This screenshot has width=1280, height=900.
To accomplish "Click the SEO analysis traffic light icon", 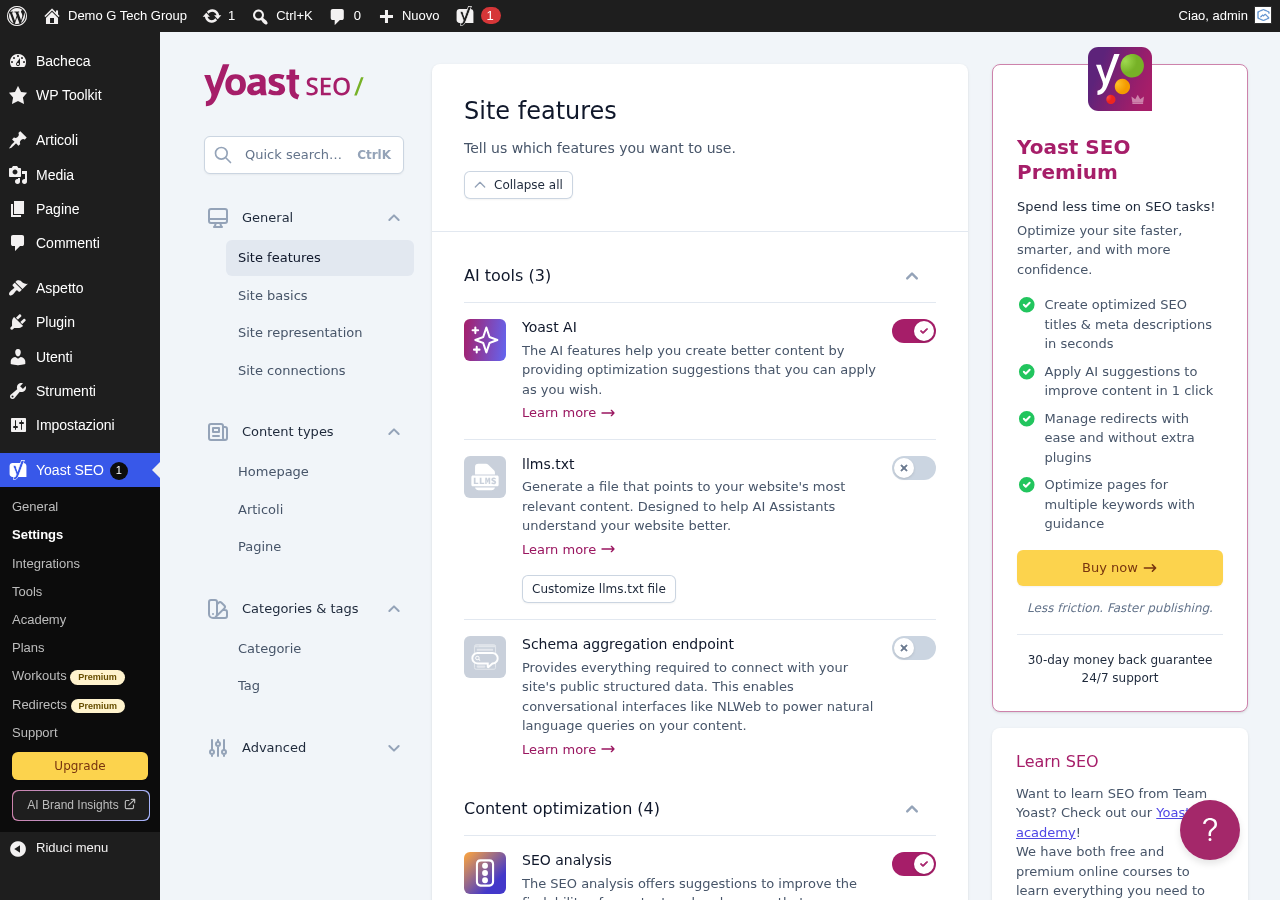I will click(485, 873).
